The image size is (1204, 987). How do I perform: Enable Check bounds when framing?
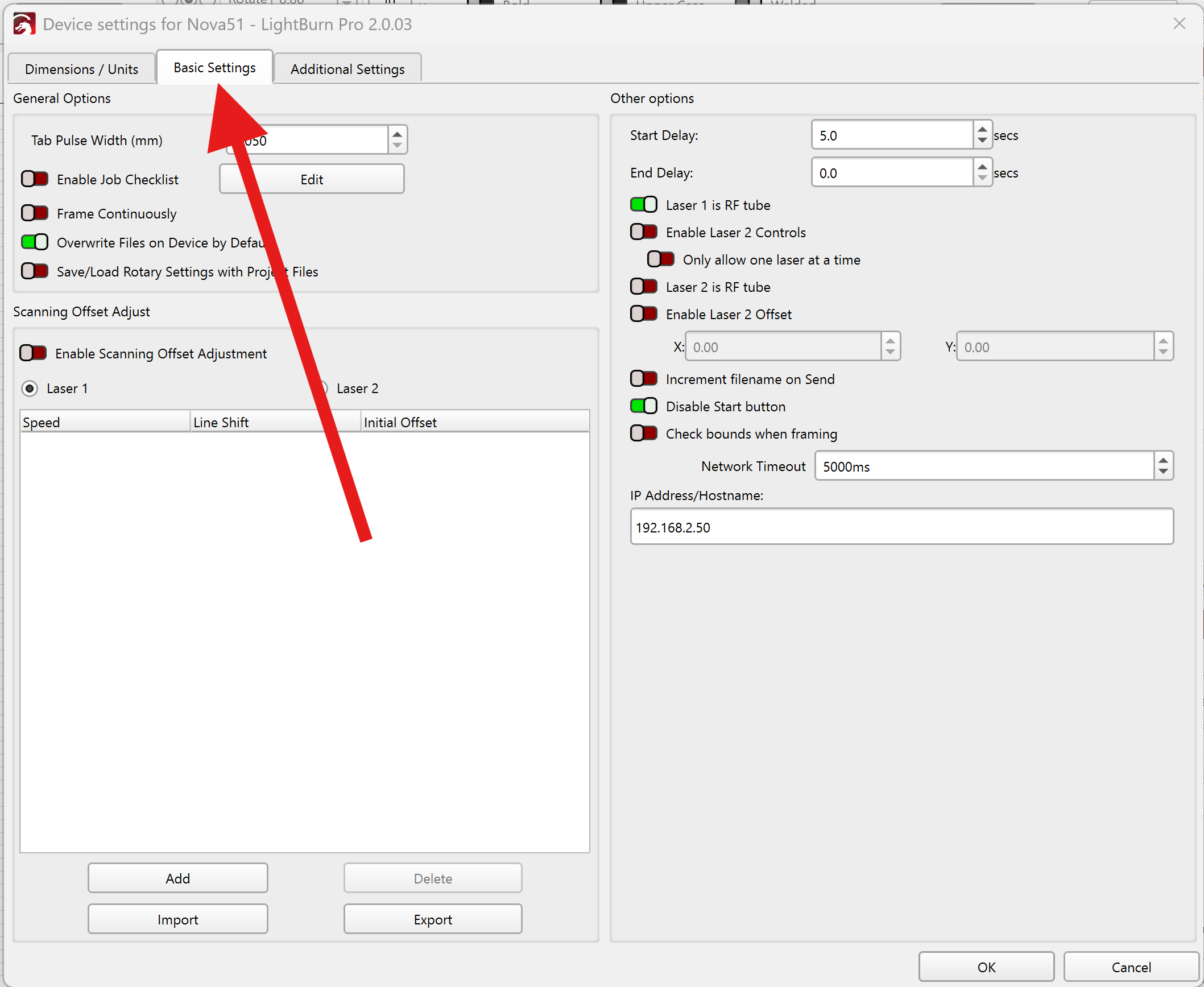[643, 433]
